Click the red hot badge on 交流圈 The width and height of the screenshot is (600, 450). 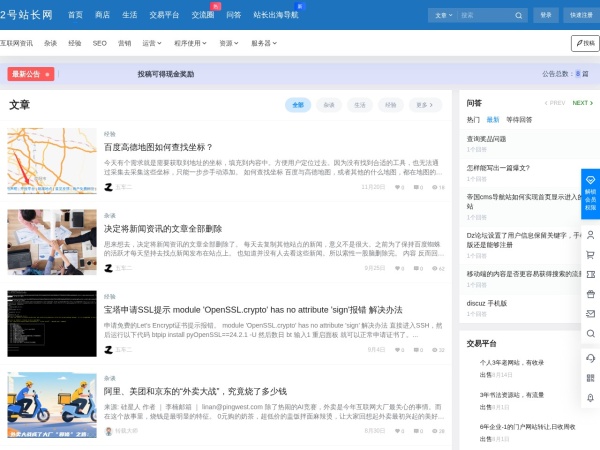tap(215, 6)
